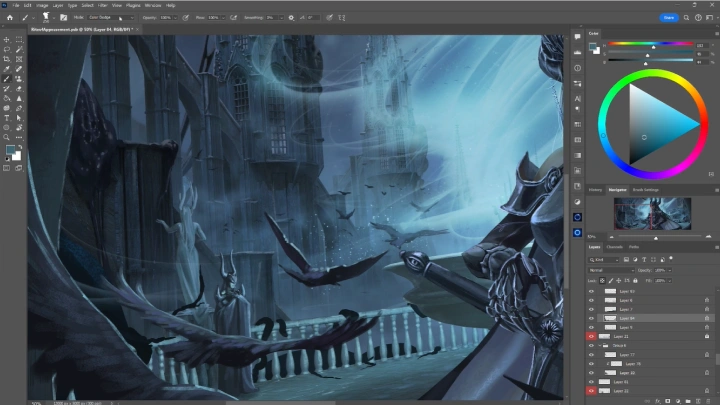Collapse the Group 6 folder arrow
The image size is (720, 405).
(600, 345)
